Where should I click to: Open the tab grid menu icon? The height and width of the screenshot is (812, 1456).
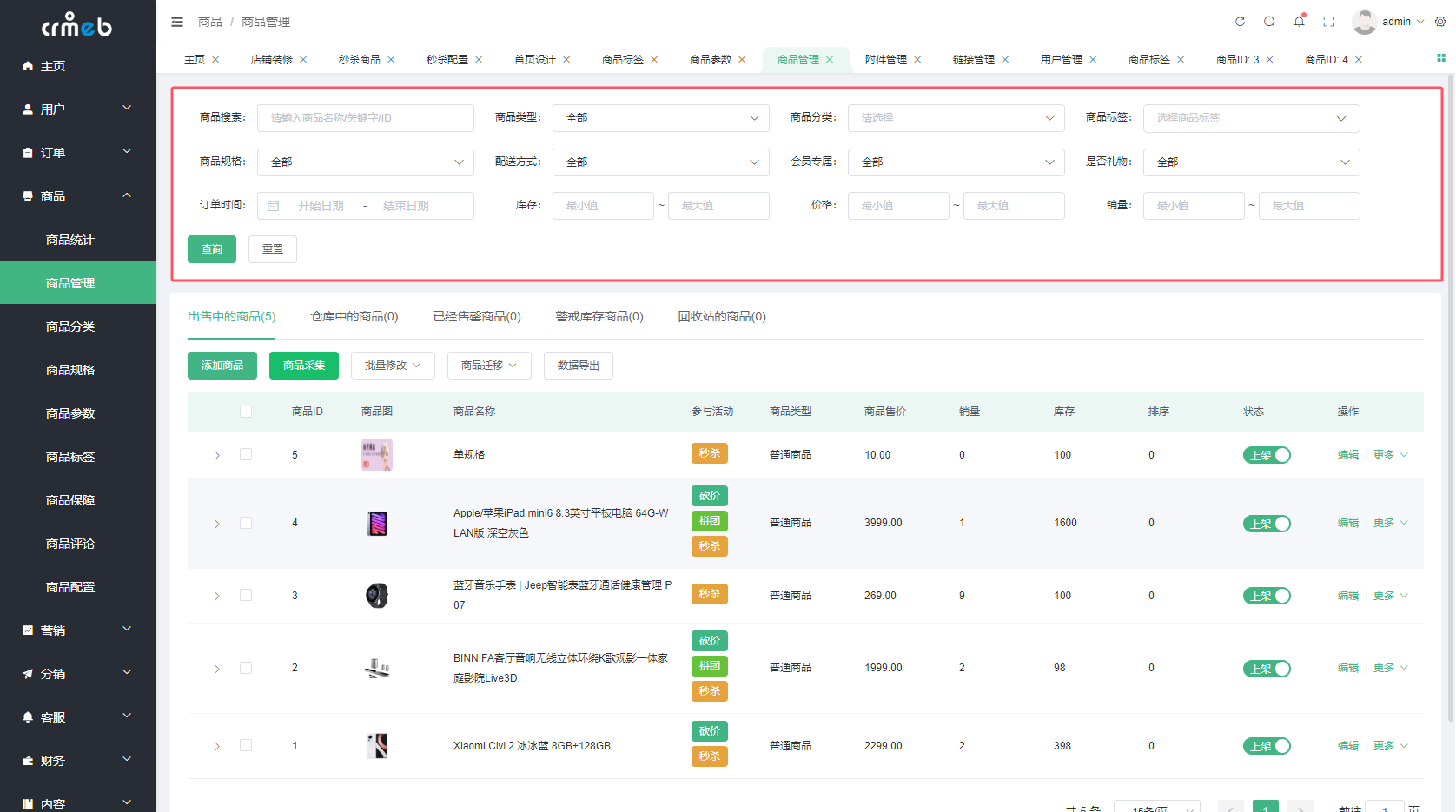pyautogui.click(x=1440, y=58)
